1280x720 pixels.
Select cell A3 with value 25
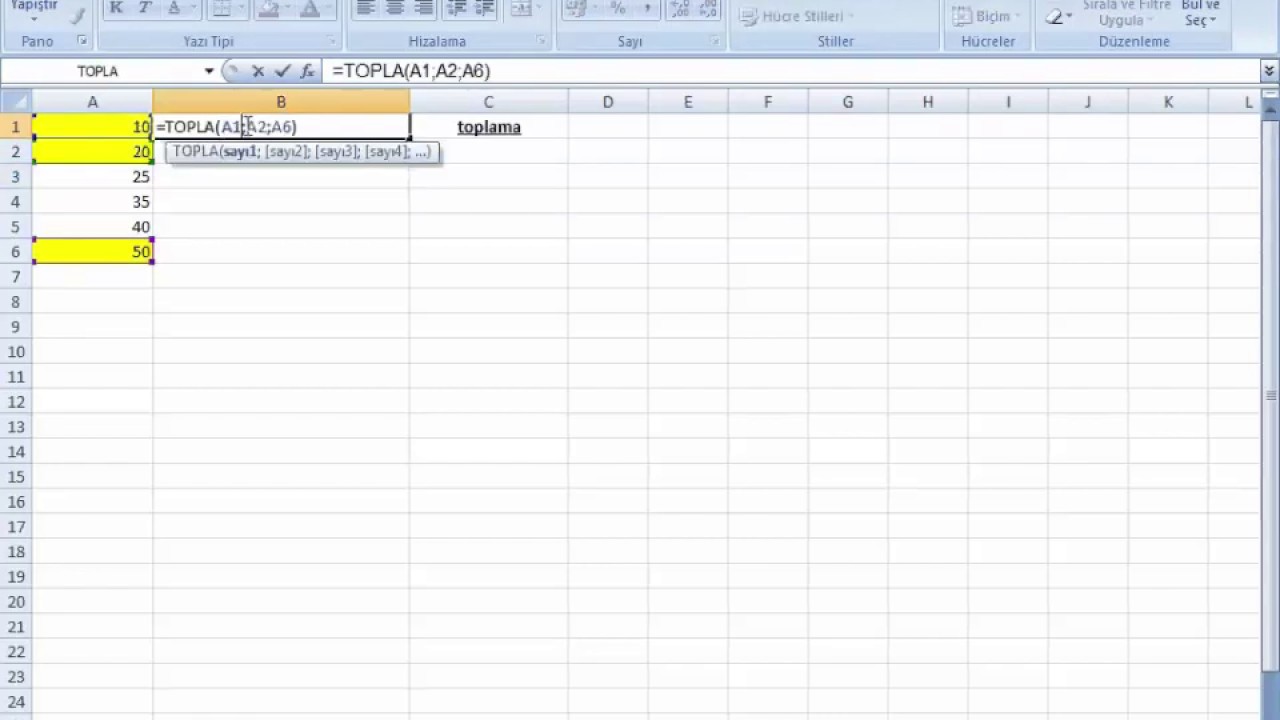(x=93, y=177)
